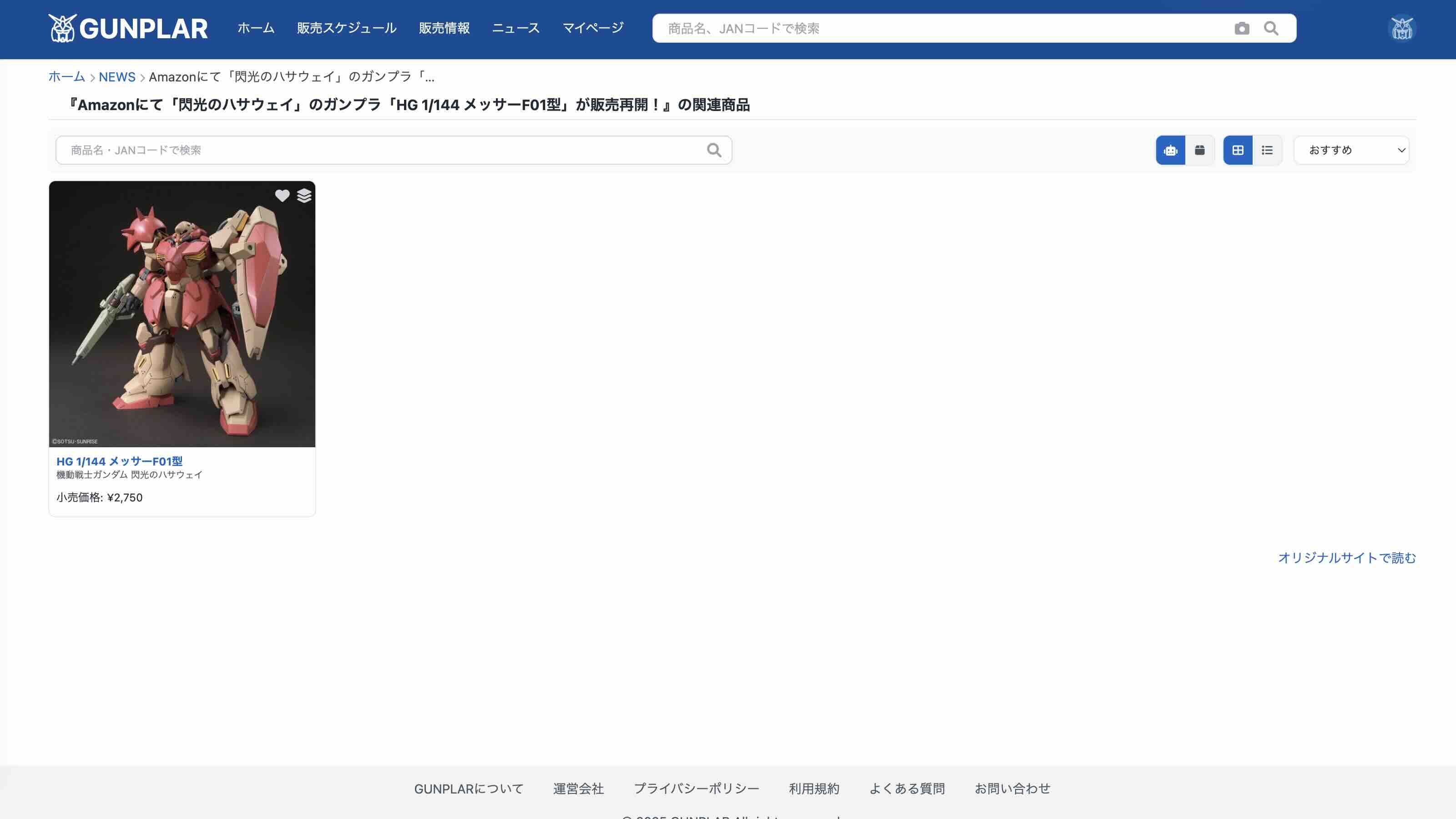Open プライバシーポリシー footer link

coord(696,789)
